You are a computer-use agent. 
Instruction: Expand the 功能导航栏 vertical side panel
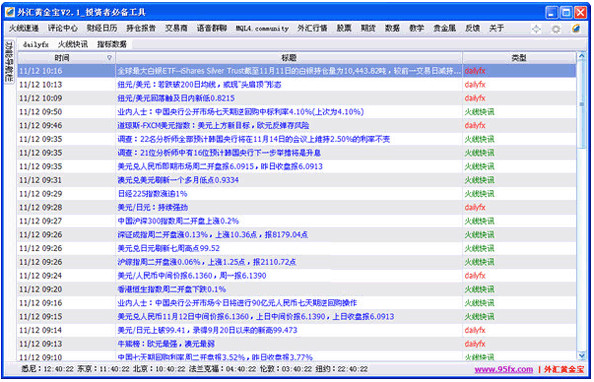coord(9,61)
